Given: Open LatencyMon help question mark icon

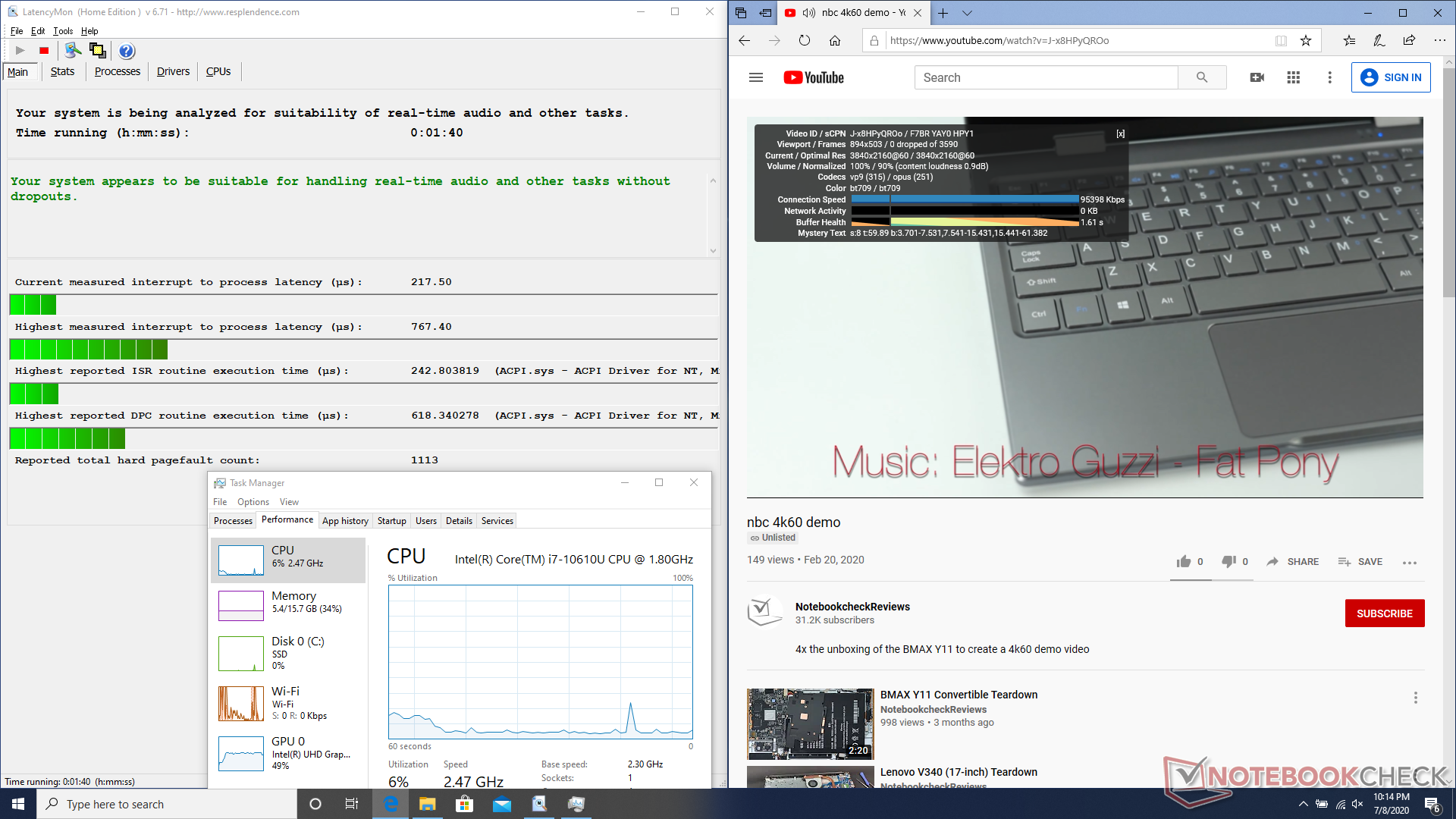Looking at the screenshot, I should tap(127, 51).
